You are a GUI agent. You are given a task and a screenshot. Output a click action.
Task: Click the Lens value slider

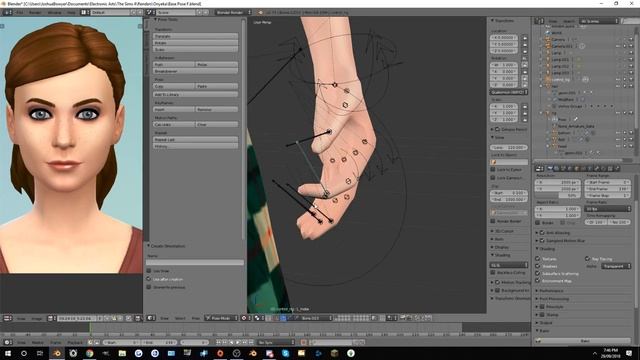pos(509,147)
